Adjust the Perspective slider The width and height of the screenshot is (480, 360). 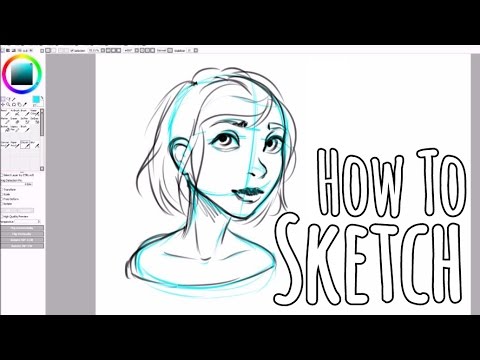27,221
